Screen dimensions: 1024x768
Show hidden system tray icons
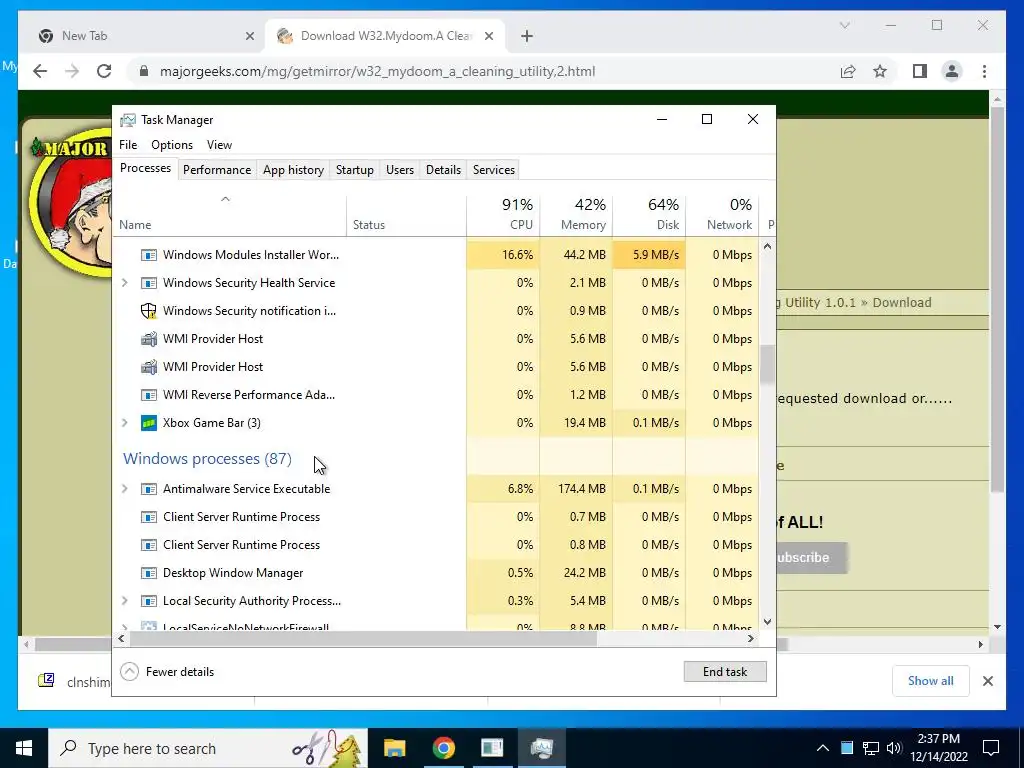point(823,748)
